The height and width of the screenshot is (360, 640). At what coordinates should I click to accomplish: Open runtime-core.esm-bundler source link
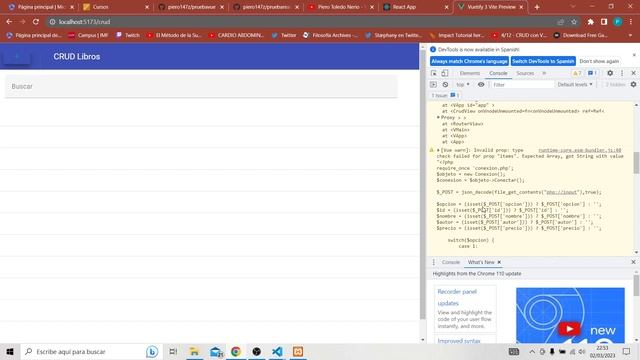(580, 150)
